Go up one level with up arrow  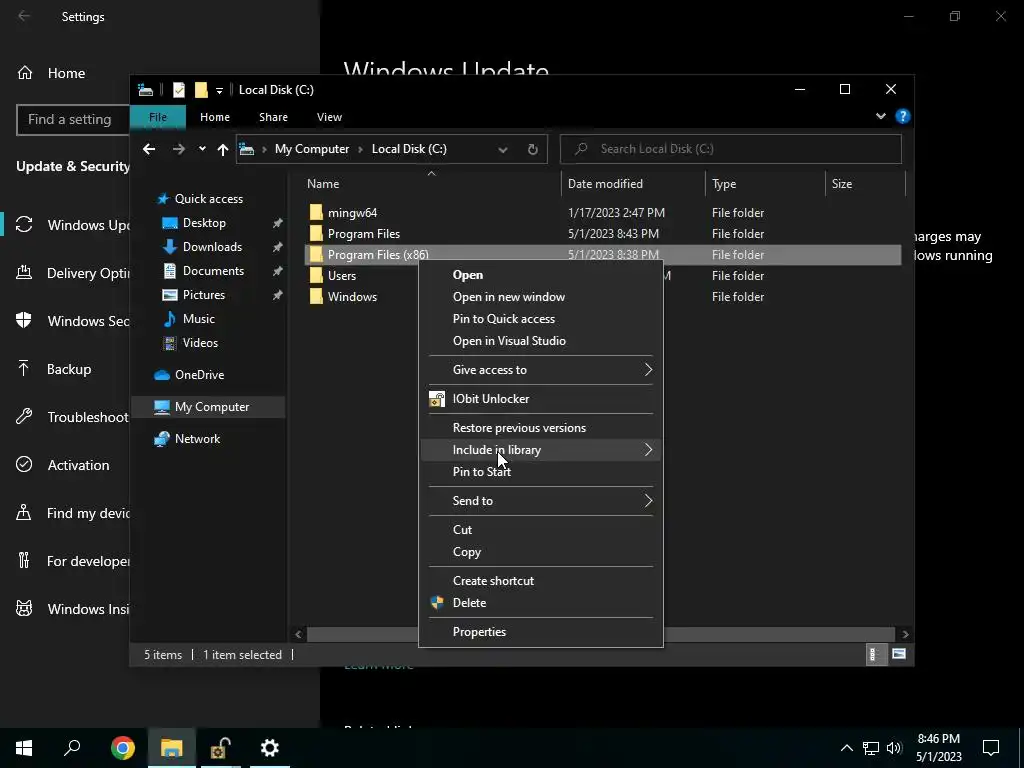[x=223, y=150]
